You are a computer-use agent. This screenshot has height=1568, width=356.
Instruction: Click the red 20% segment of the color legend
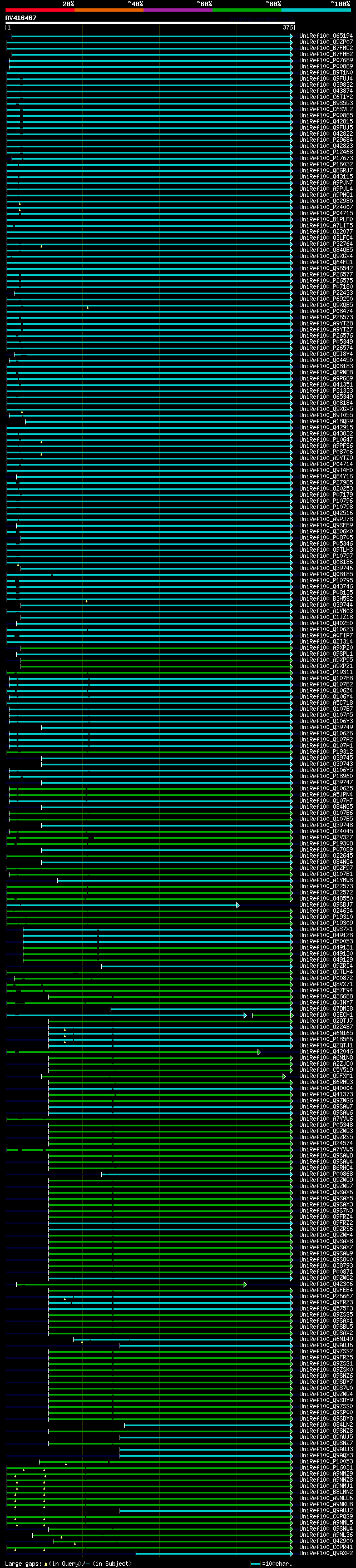tap(39, 10)
